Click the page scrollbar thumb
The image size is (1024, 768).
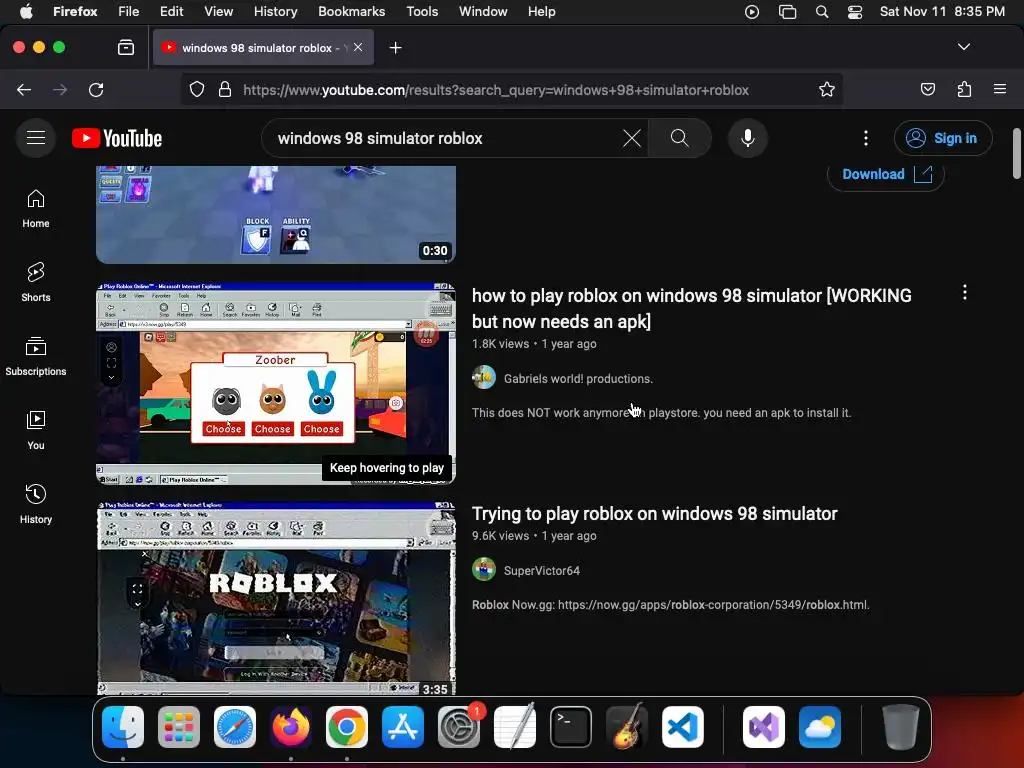click(1017, 153)
